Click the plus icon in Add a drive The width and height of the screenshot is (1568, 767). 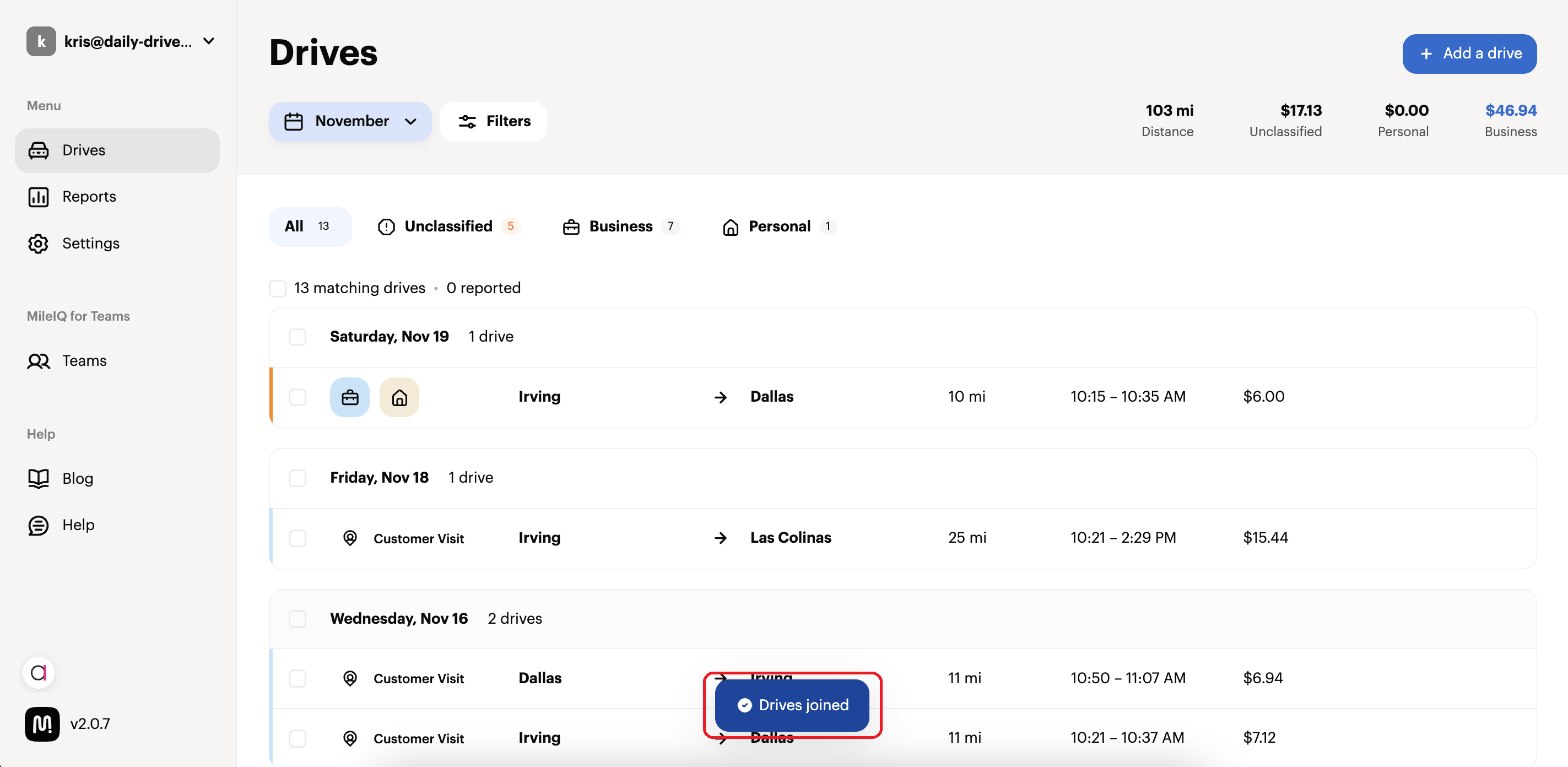tap(1425, 54)
